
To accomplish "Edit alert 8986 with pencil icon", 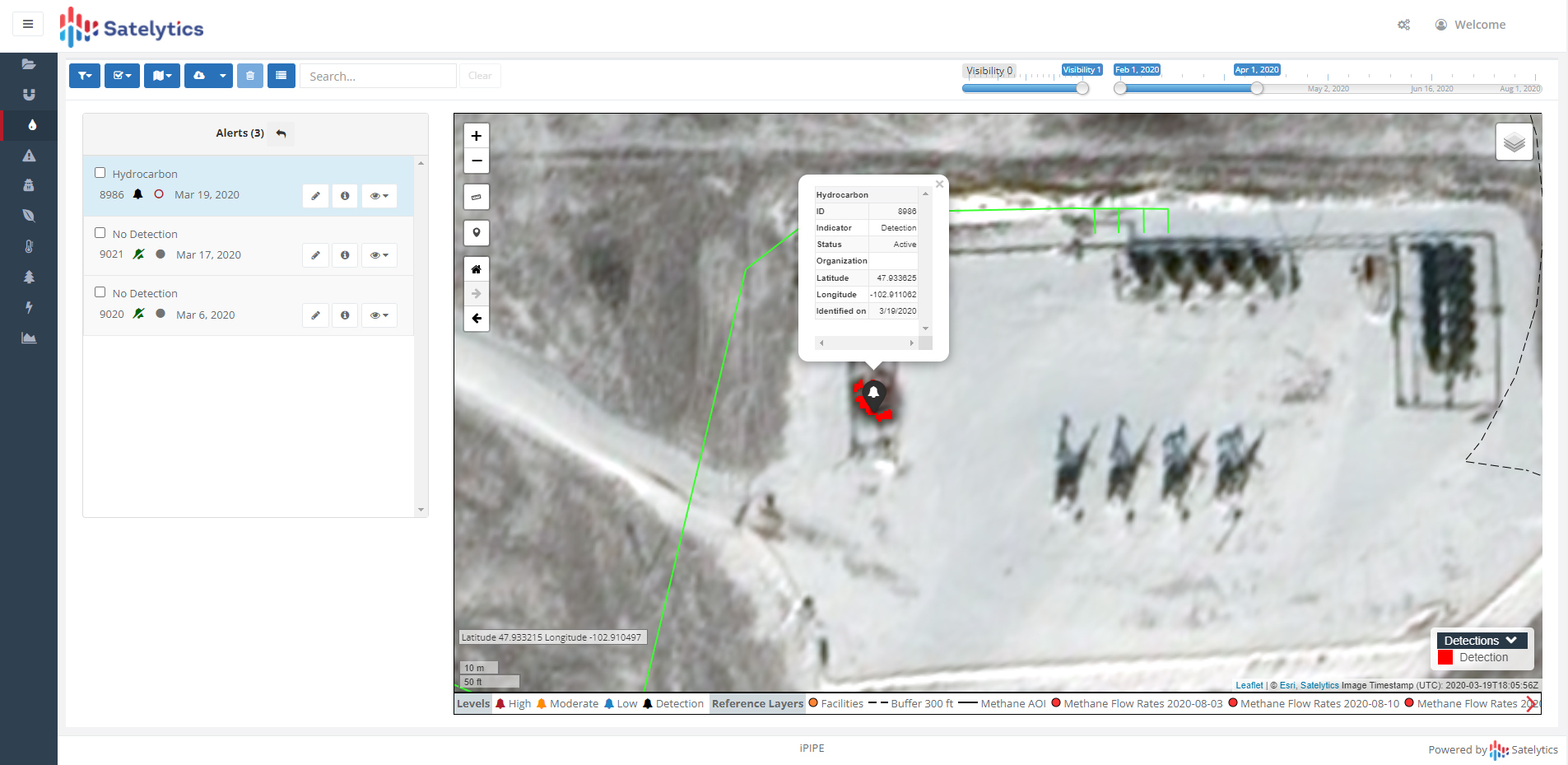I will [315, 196].
